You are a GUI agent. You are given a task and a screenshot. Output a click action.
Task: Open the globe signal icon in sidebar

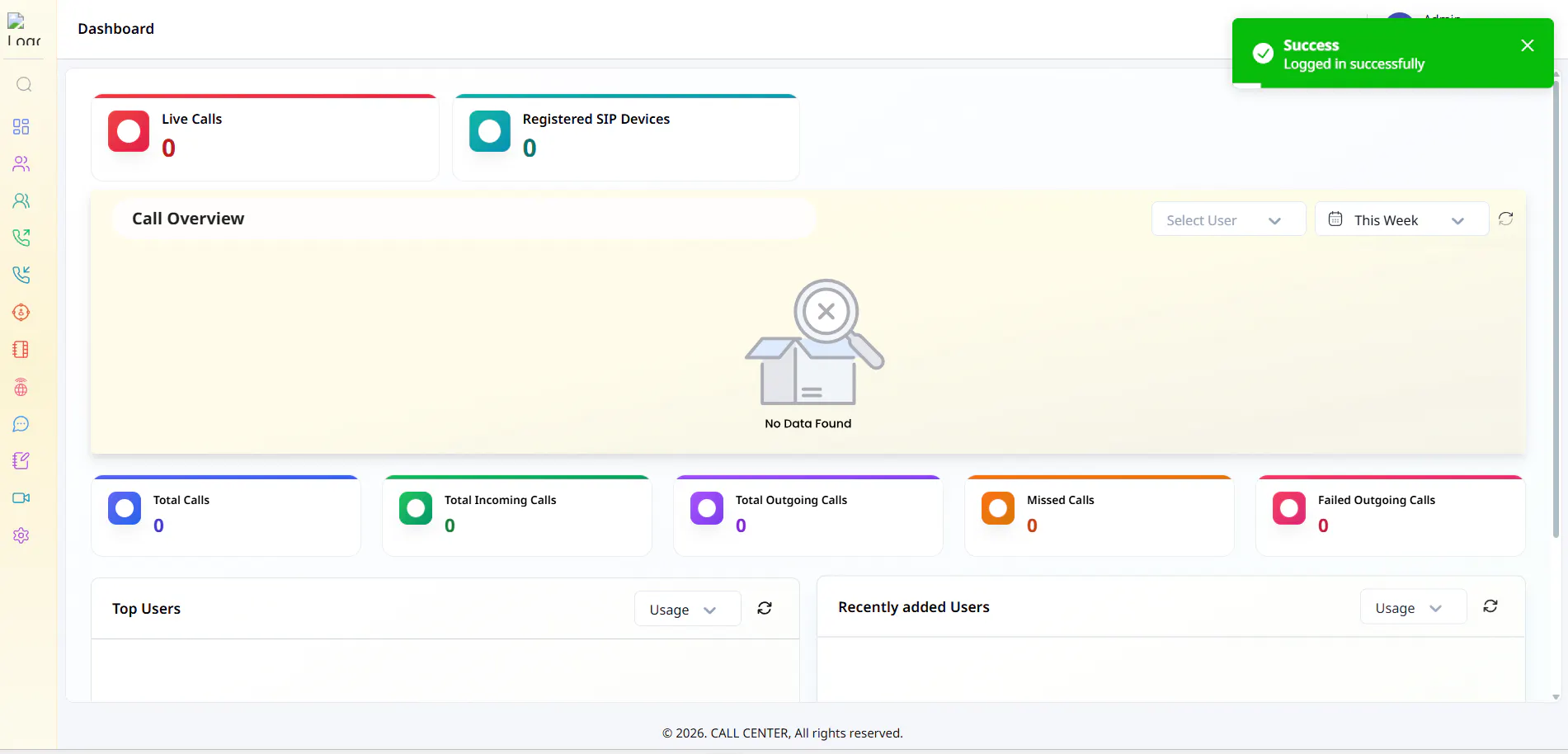pyautogui.click(x=21, y=387)
